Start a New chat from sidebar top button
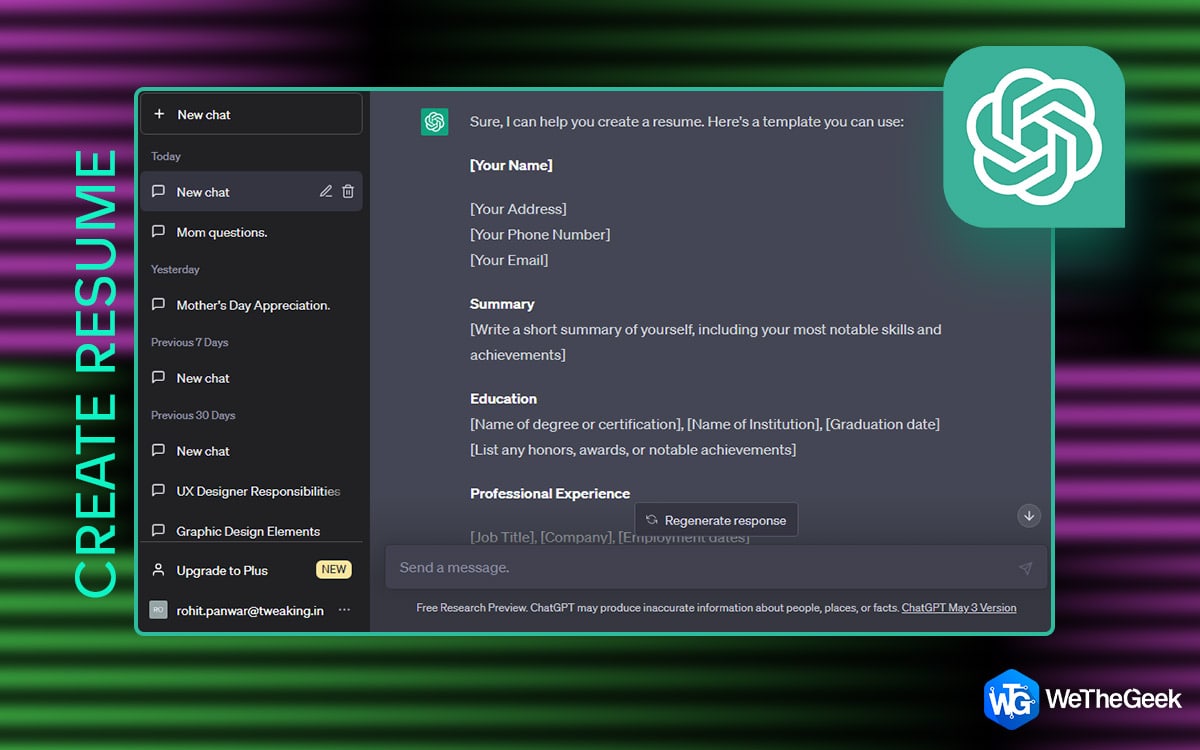 click(251, 114)
